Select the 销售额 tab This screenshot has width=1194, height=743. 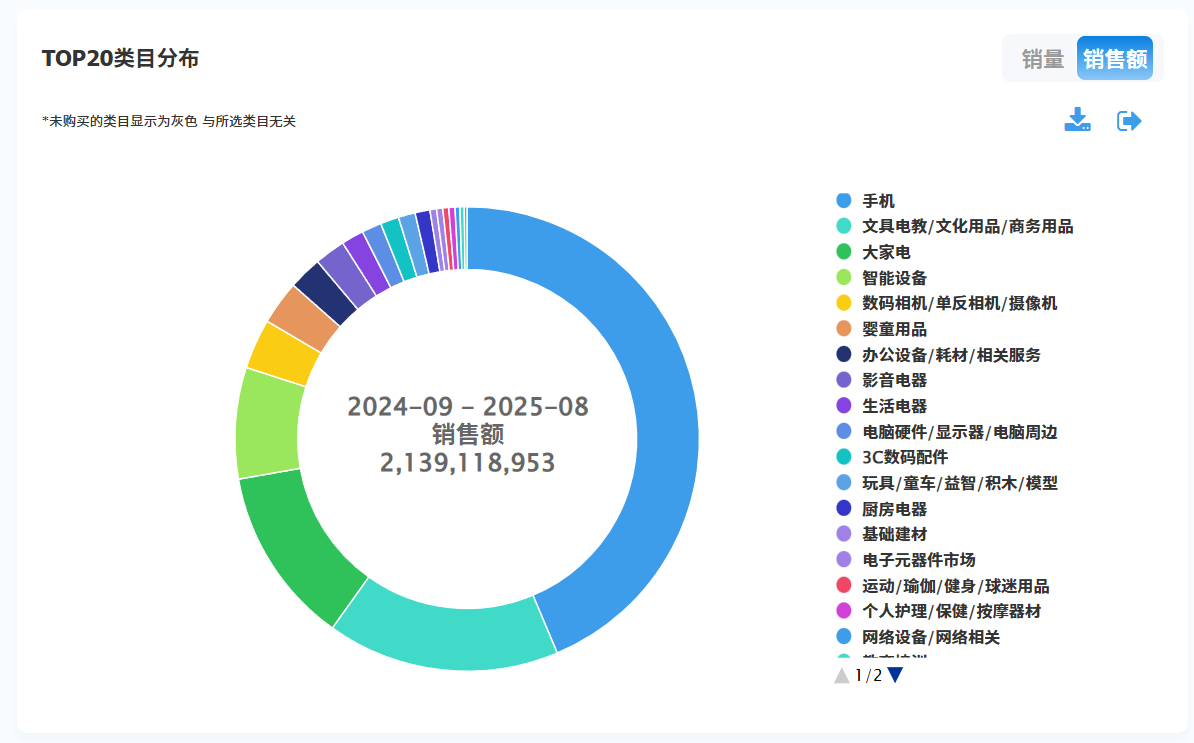pos(1115,59)
